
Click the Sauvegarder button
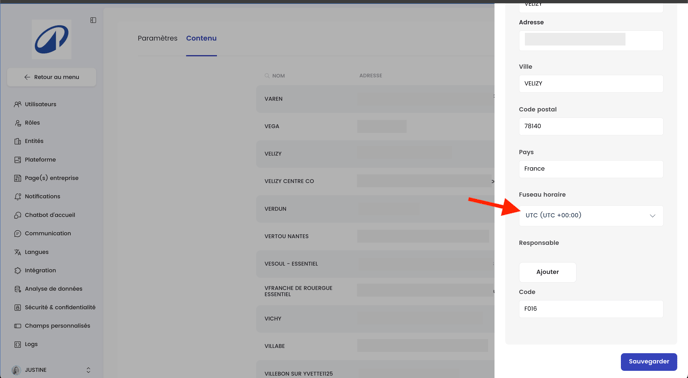coord(649,362)
